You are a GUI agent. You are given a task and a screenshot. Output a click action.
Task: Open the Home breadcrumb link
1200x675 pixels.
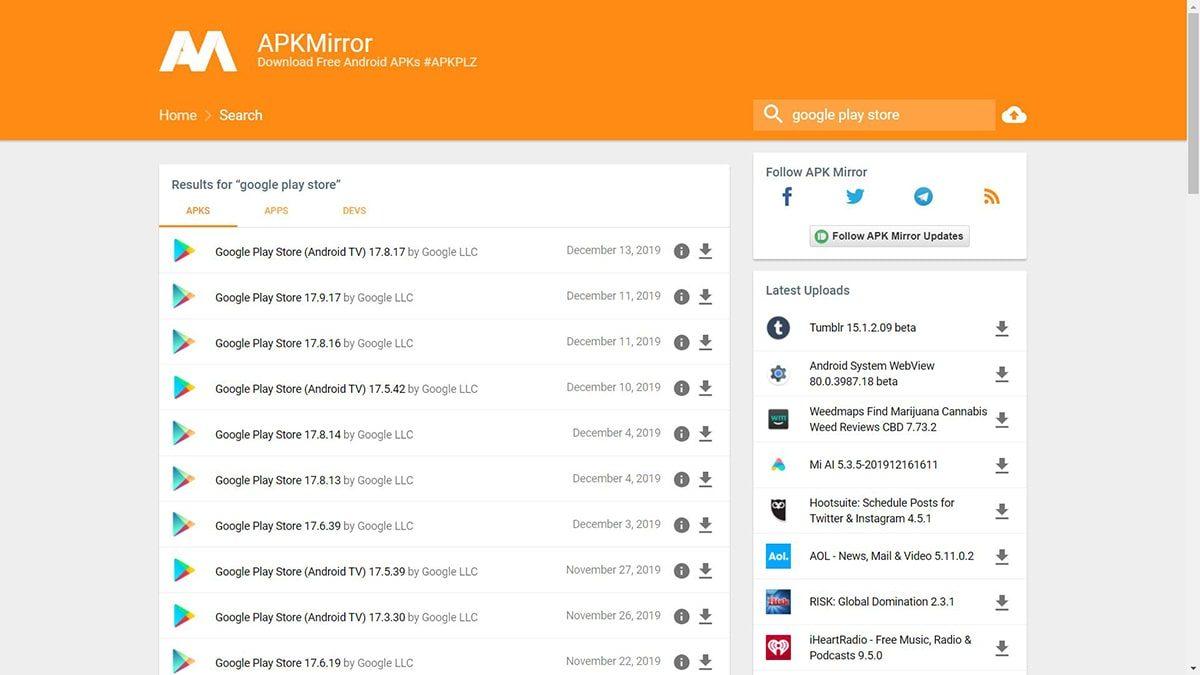pos(177,114)
